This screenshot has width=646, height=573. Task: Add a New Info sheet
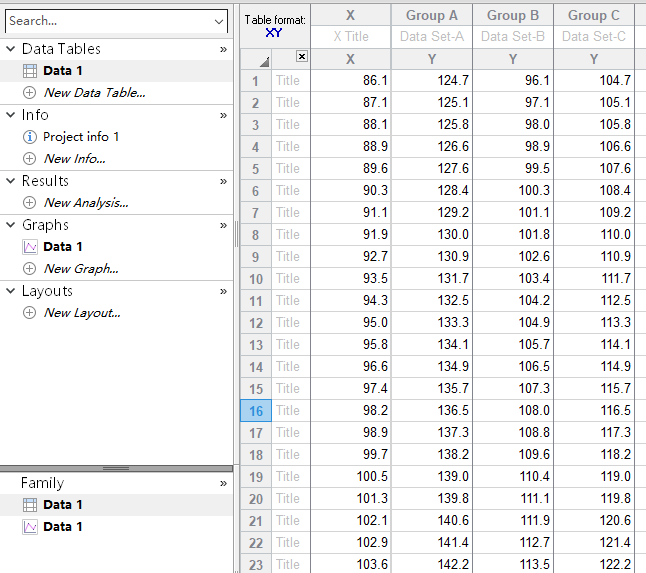[x=75, y=159]
